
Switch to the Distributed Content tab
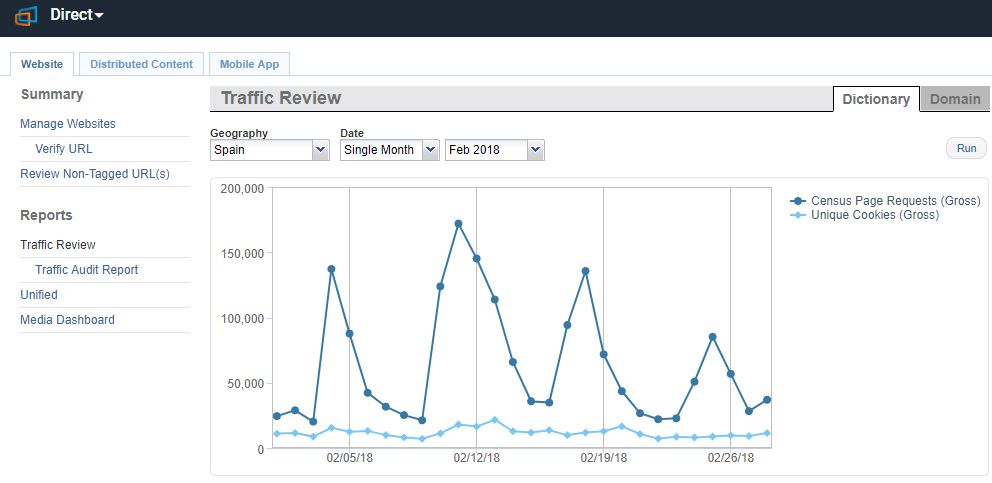141,64
